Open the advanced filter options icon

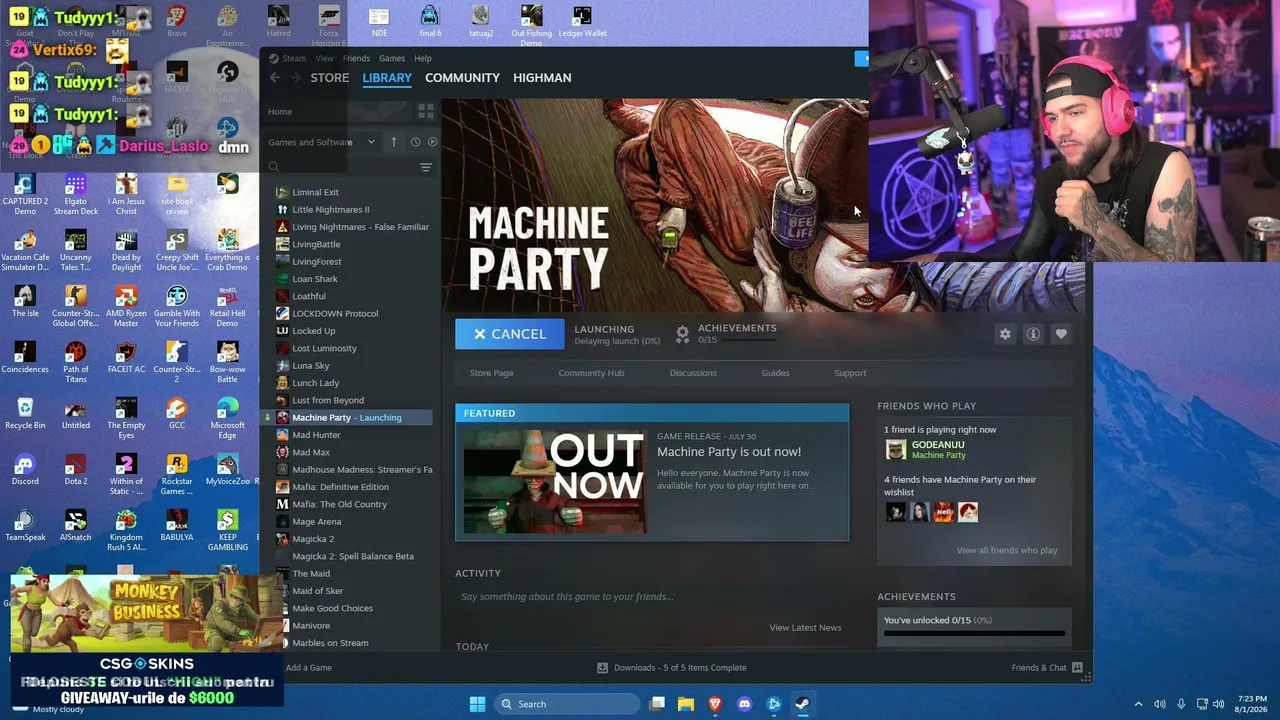pyautogui.click(x=426, y=167)
